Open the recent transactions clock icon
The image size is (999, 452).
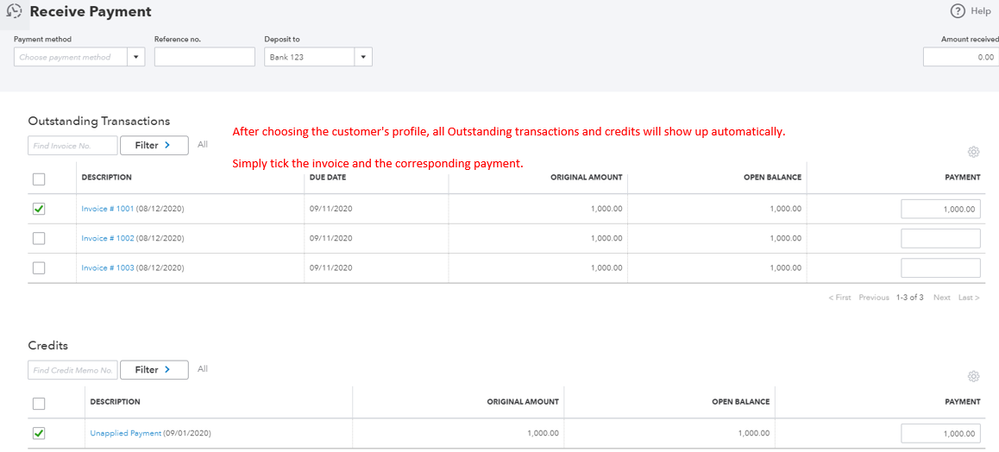pyautogui.click(x=13, y=11)
